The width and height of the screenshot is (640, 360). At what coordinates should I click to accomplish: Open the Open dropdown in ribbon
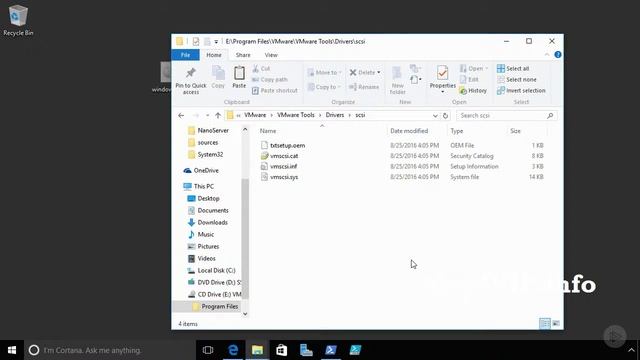[474, 69]
